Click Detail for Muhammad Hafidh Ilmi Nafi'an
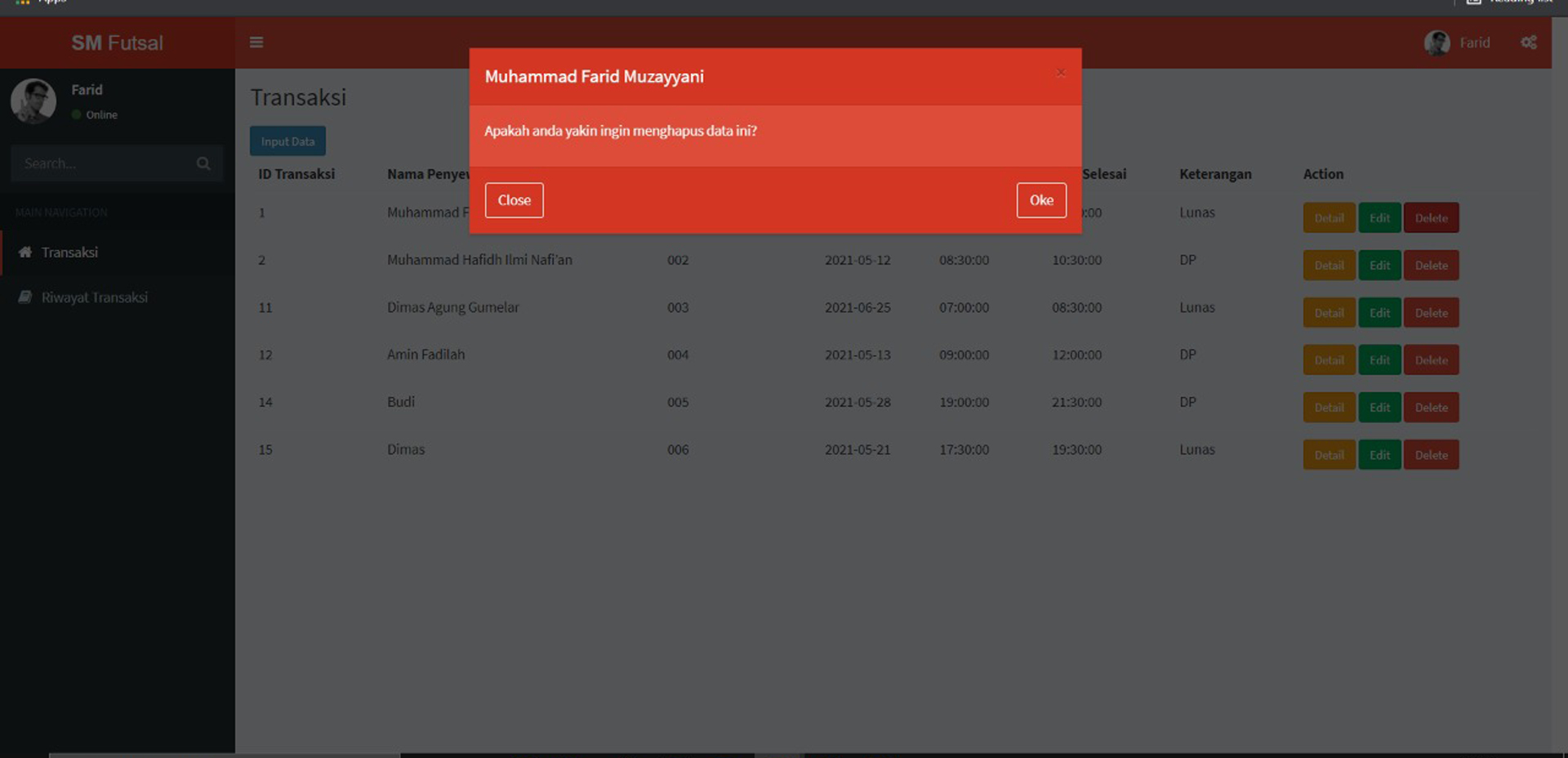The height and width of the screenshot is (758, 1568). click(1329, 265)
